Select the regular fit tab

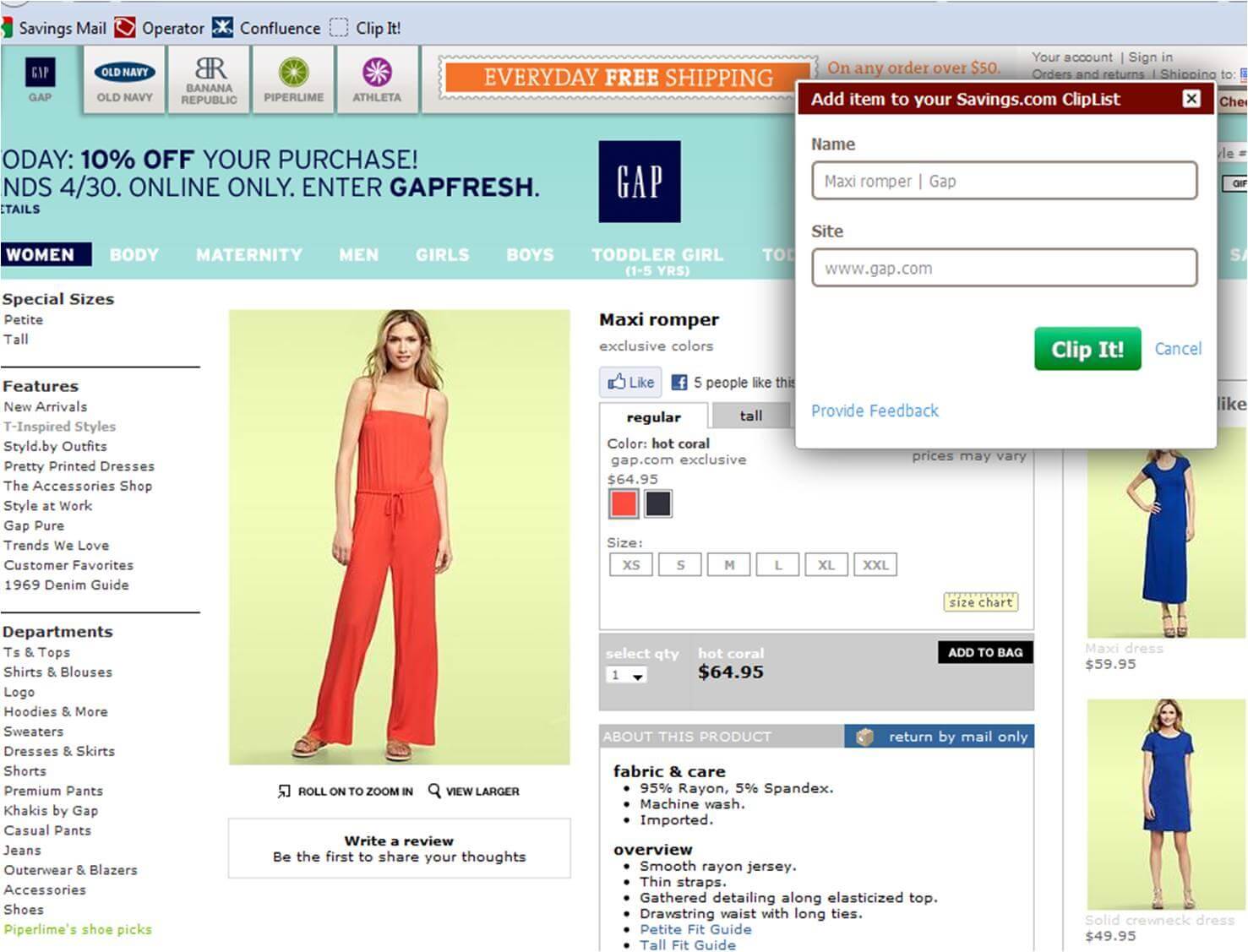(653, 416)
